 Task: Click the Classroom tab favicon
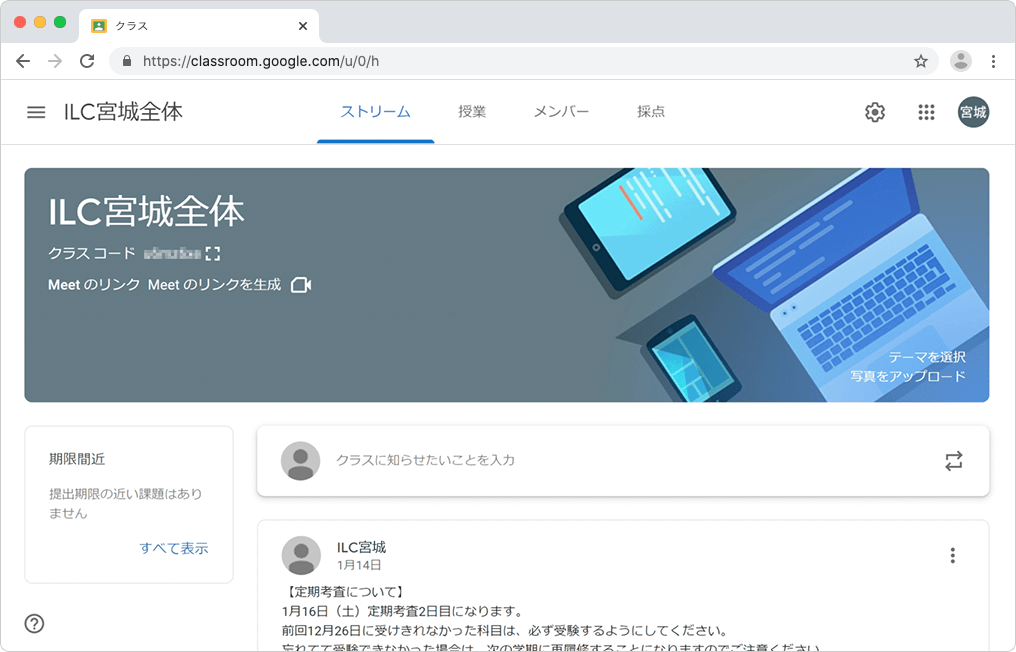(98, 26)
